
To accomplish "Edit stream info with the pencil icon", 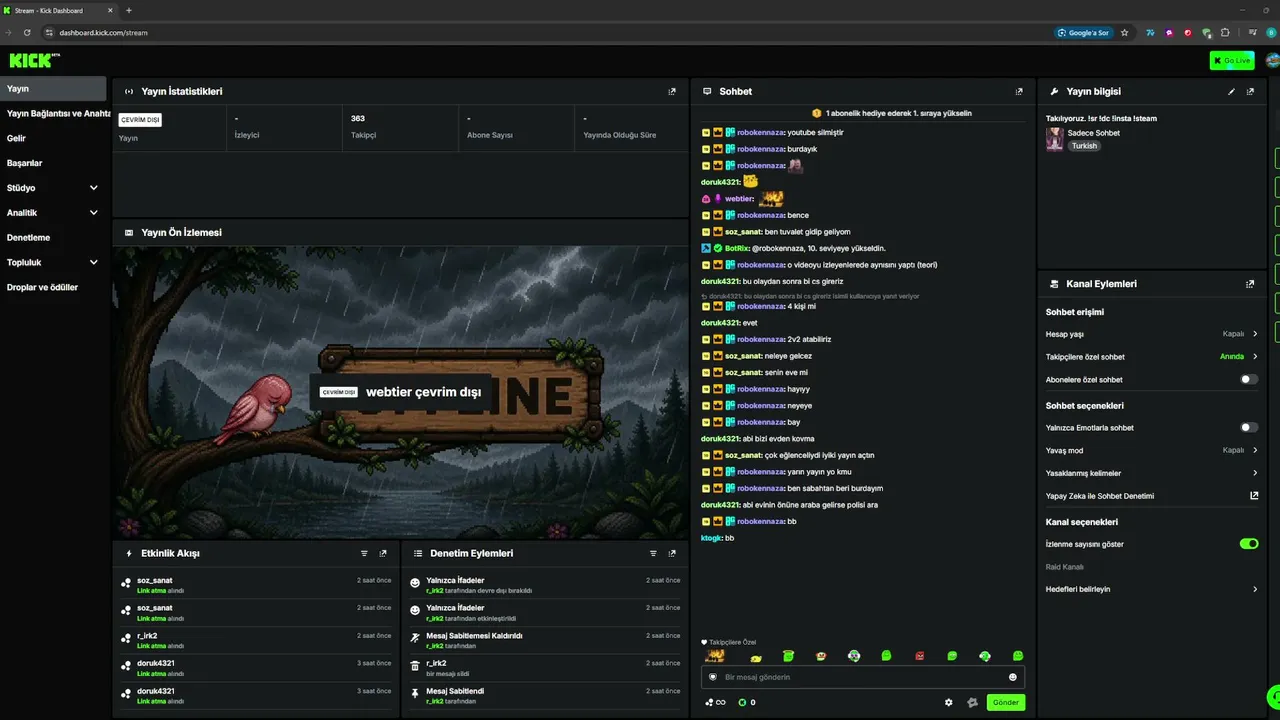I will click(1231, 91).
